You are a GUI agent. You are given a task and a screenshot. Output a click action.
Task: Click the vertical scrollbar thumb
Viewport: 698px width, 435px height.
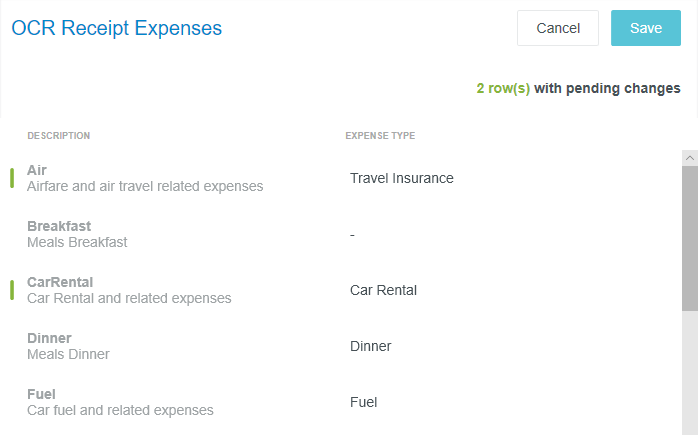689,238
